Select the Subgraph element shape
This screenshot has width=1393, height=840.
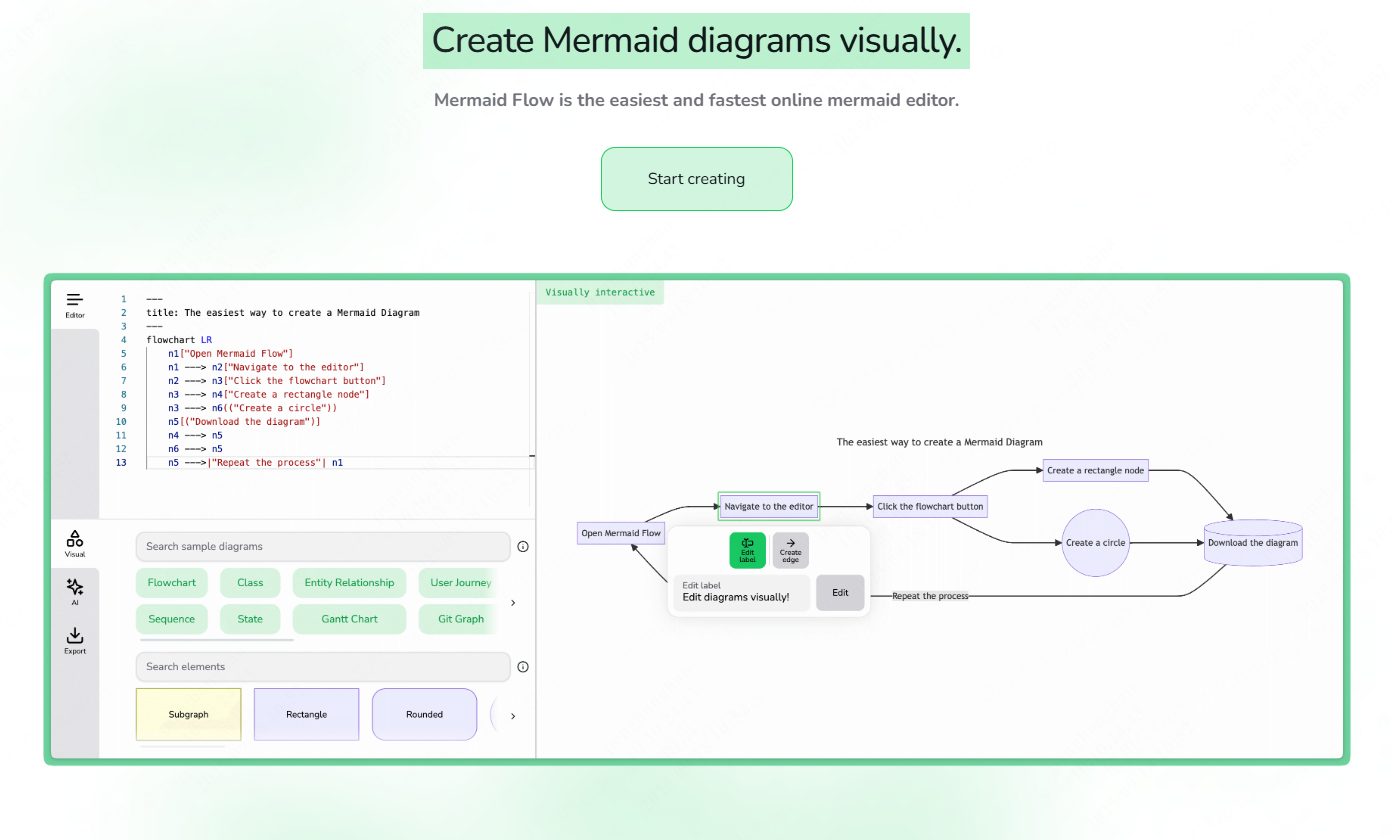[188, 714]
